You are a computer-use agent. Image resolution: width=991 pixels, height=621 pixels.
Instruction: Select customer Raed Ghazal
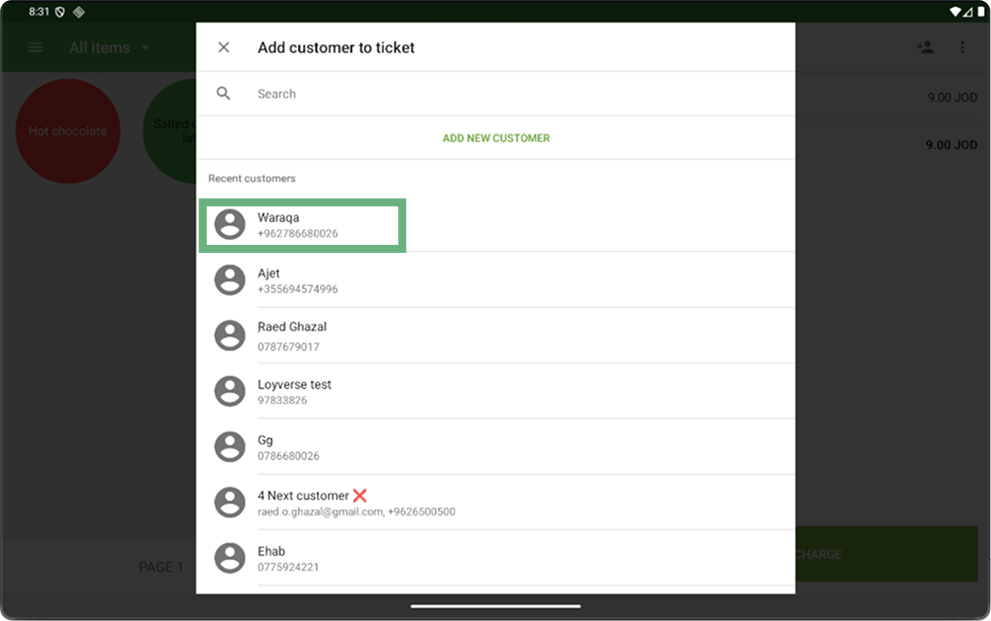point(496,335)
